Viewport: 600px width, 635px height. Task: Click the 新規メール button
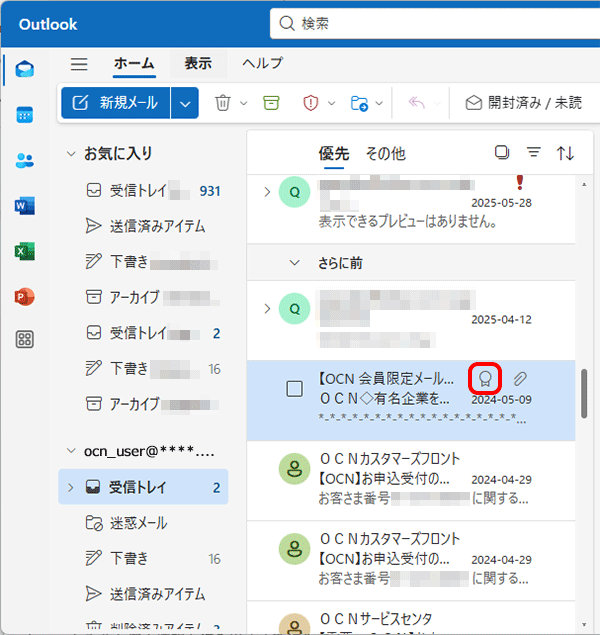[x=116, y=102]
